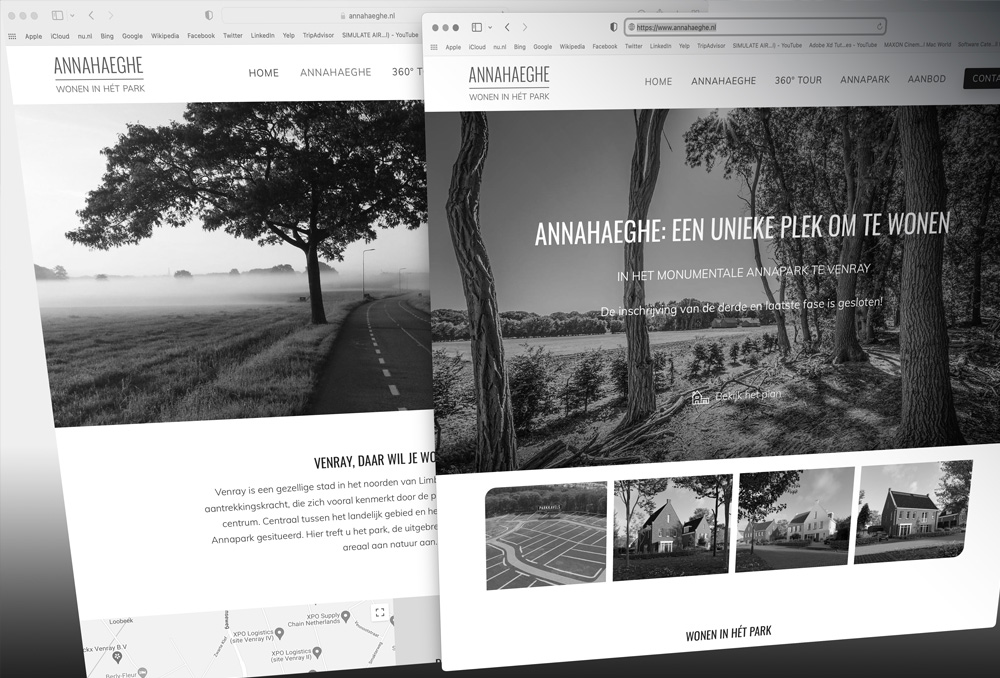Open Bing bookmark in front window

click(520, 47)
